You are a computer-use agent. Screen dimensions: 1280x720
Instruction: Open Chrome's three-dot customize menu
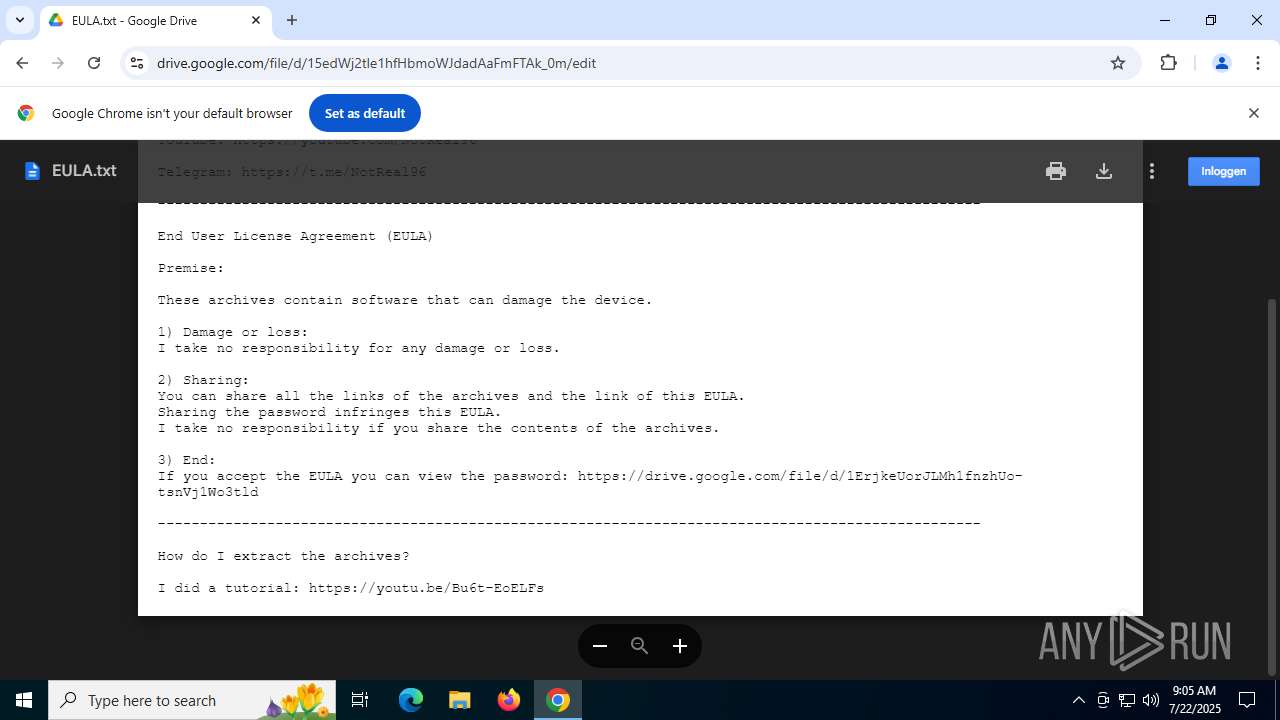(x=1257, y=63)
